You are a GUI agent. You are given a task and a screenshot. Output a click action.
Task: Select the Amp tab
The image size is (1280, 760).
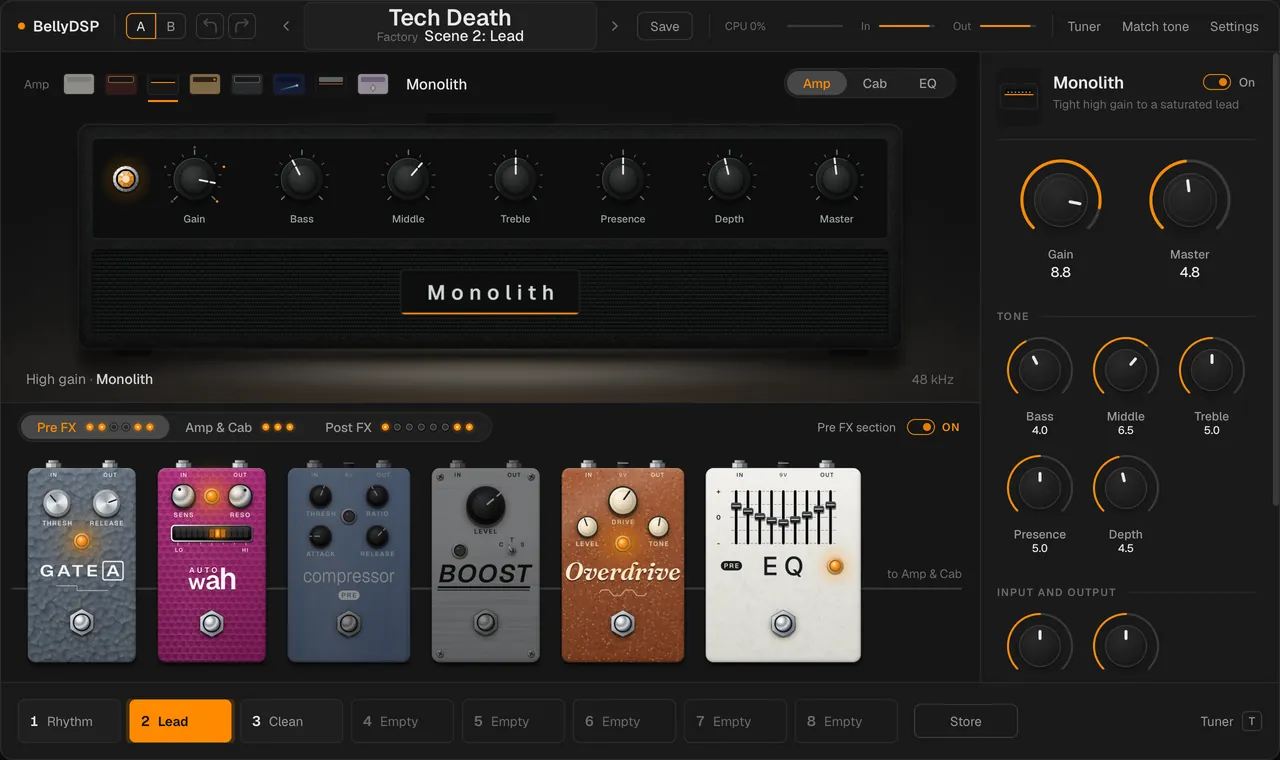pyautogui.click(x=817, y=83)
